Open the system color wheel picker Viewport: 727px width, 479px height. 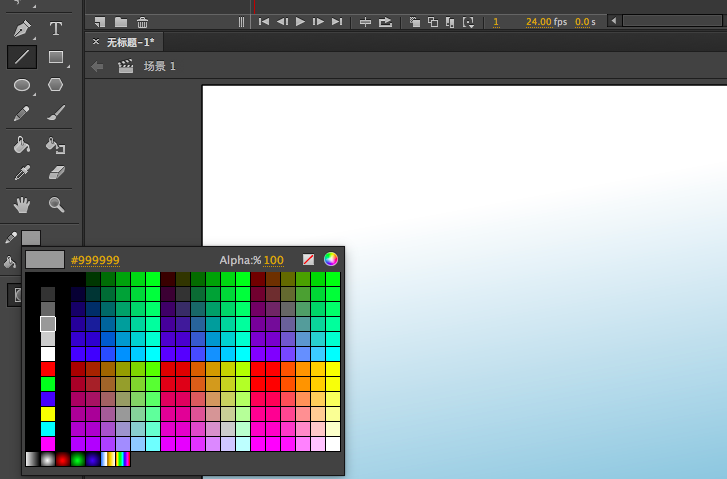click(x=331, y=259)
